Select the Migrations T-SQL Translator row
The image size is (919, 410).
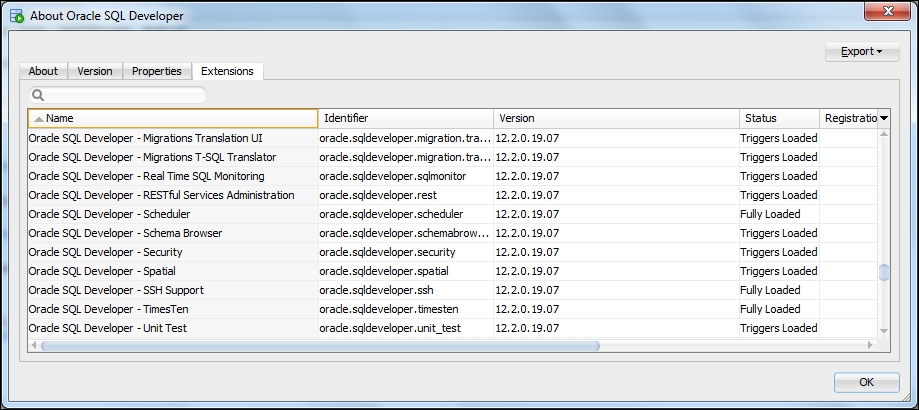453,157
